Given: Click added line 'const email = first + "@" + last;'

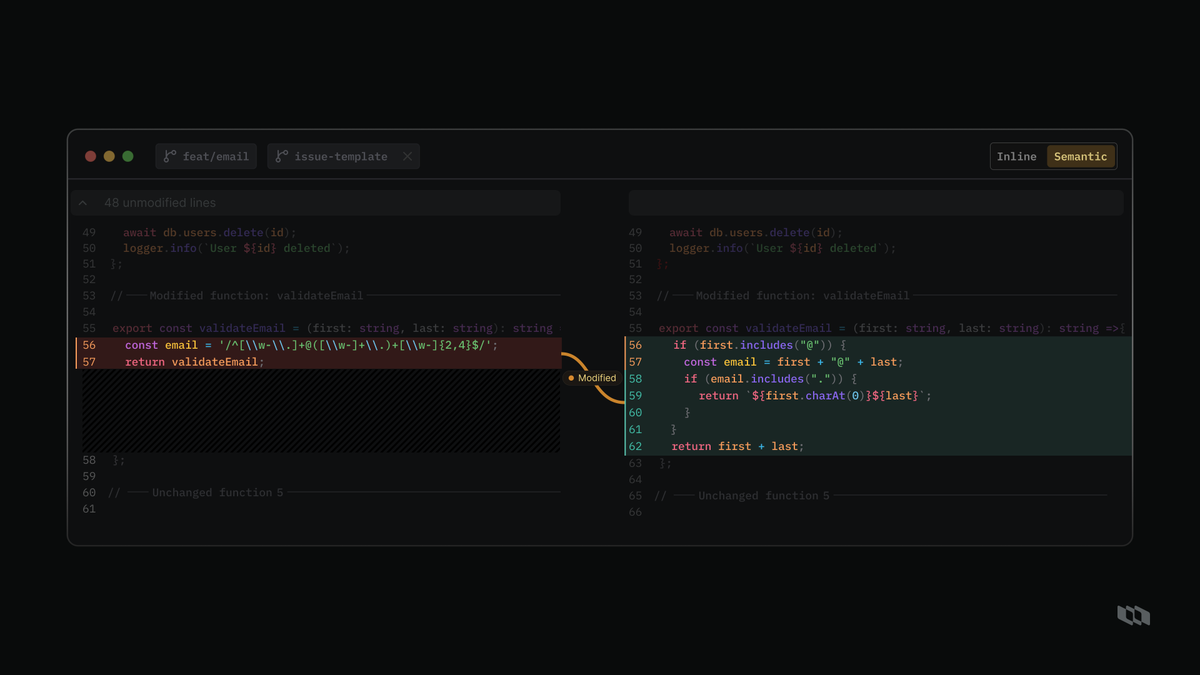Looking at the screenshot, I should [878, 362].
